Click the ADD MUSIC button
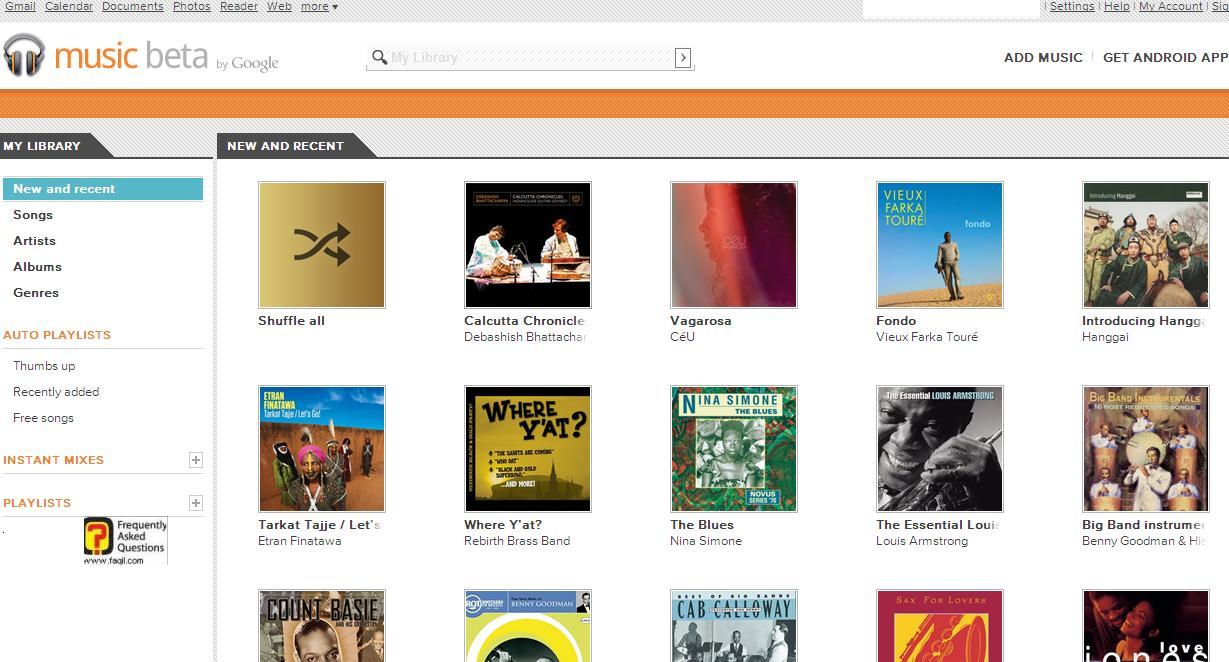The image size is (1229, 662). tap(1043, 58)
